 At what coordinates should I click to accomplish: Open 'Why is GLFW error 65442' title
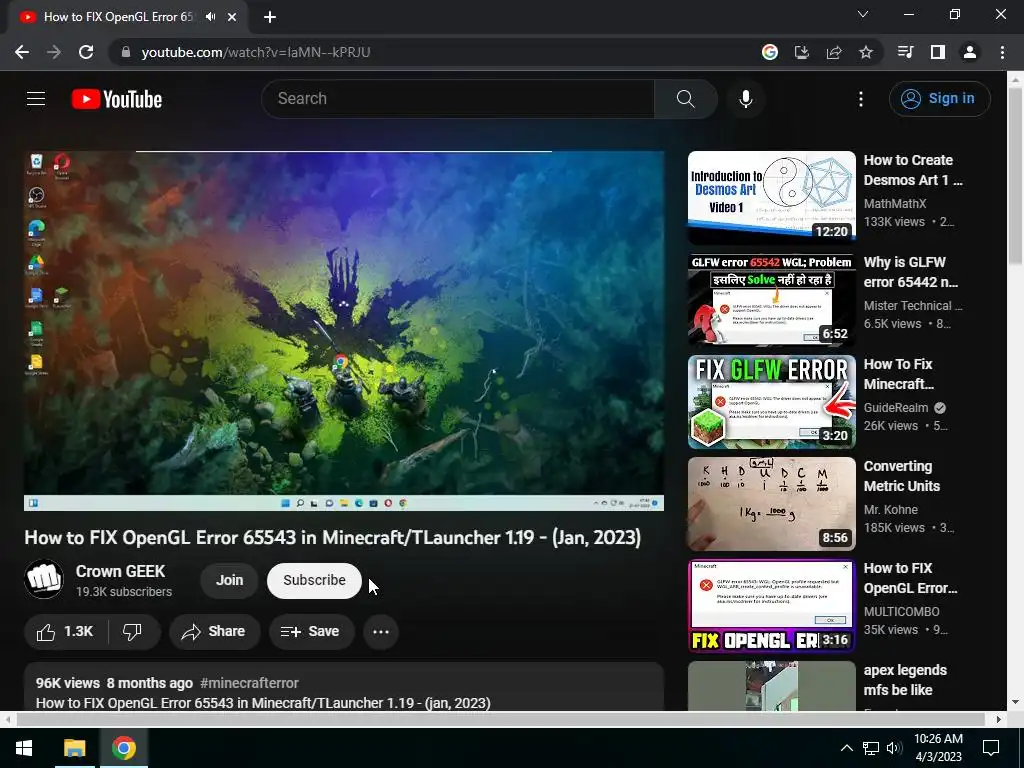pos(910,272)
